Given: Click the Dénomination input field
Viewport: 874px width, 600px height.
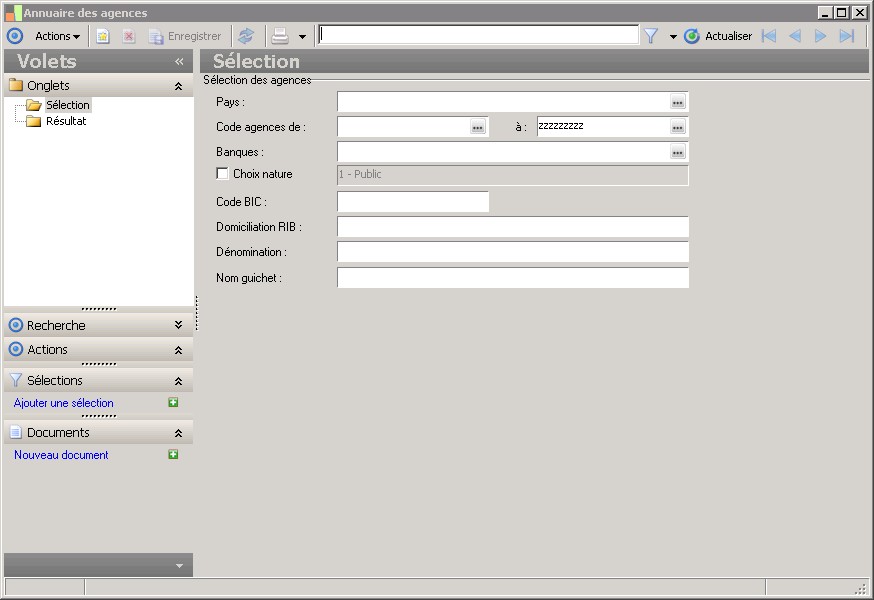Looking at the screenshot, I should [513, 252].
